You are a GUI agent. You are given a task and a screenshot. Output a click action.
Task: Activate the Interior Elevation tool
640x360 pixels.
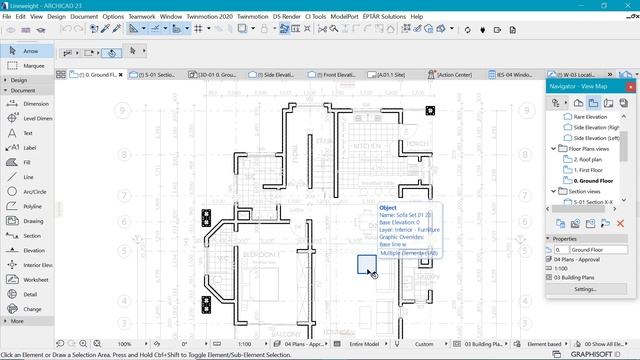pyautogui.click(x=27, y=265)
